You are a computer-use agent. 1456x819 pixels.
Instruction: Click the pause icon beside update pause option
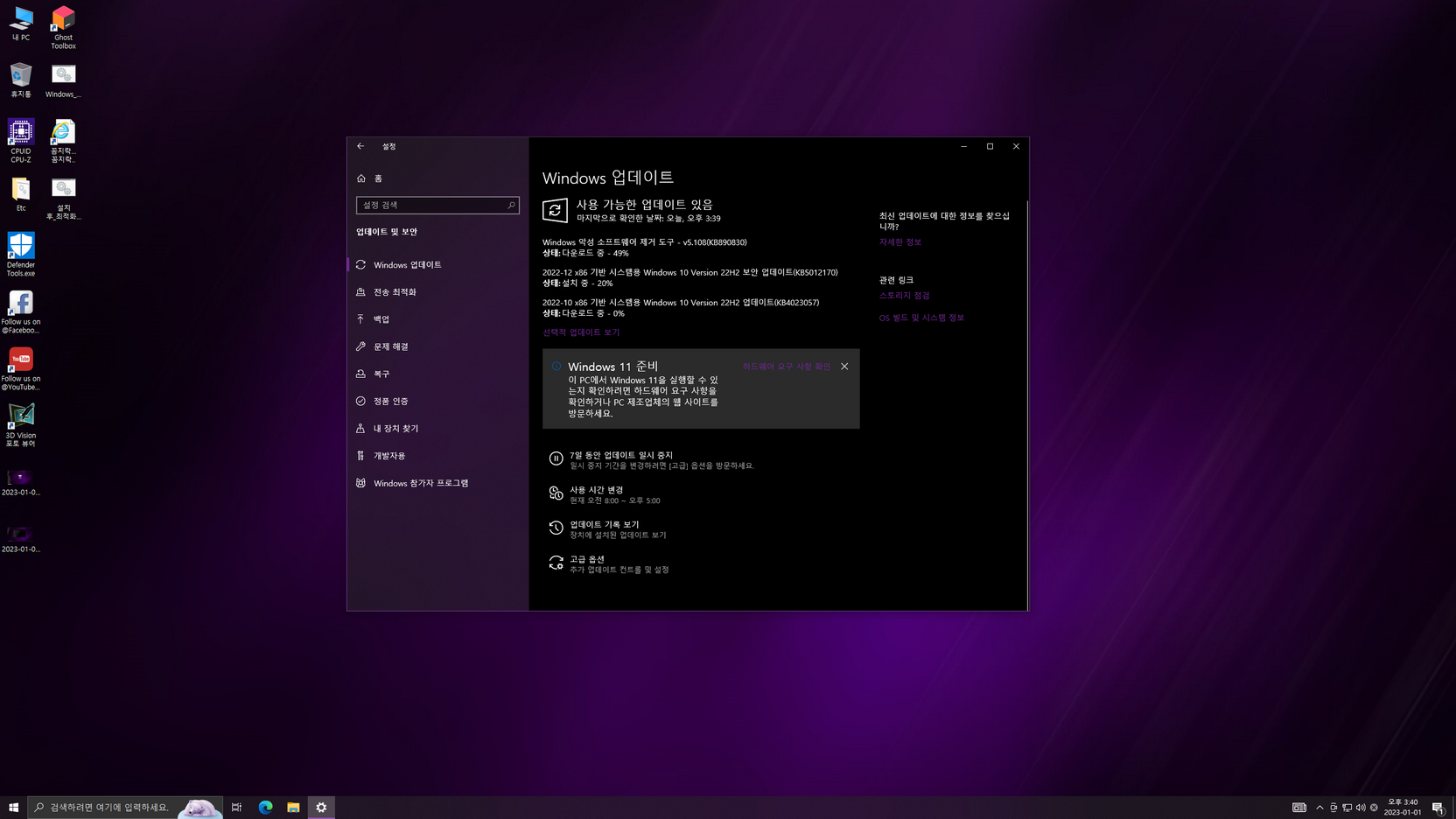click(x=556, y=458)
